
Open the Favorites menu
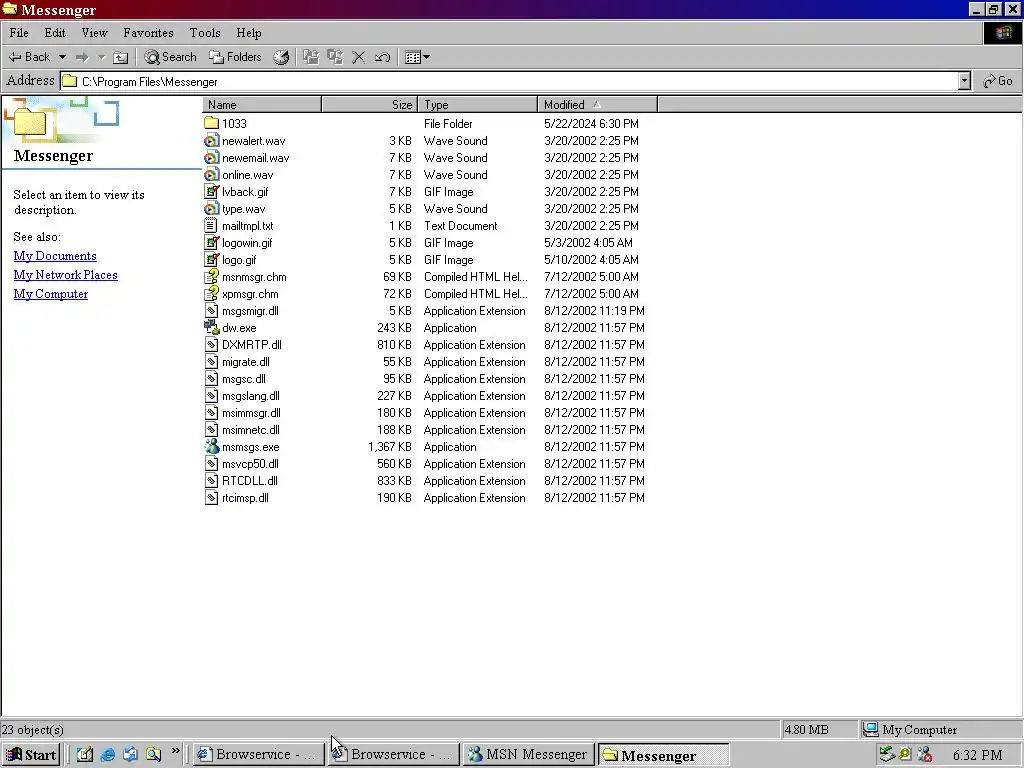click(148, 33)
